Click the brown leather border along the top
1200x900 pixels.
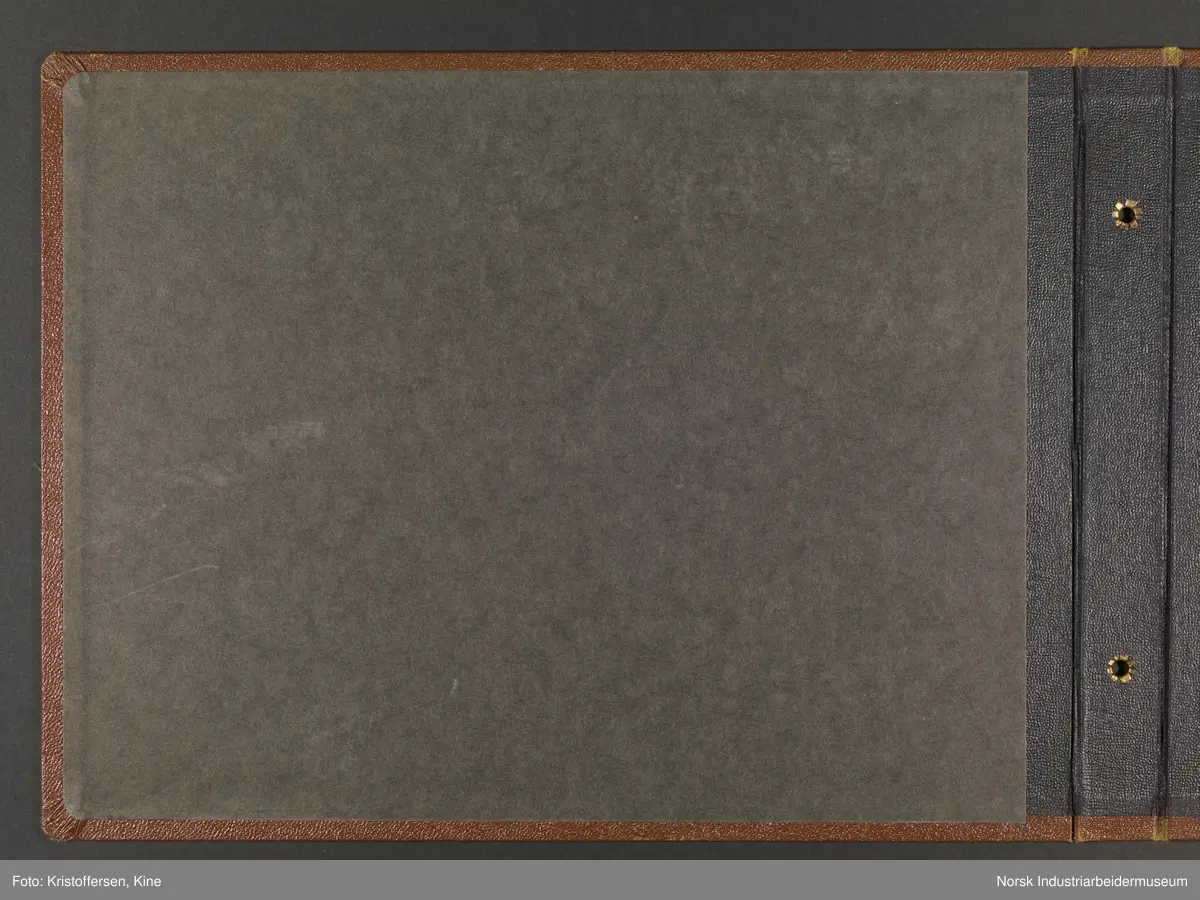(x=550, y=61)
